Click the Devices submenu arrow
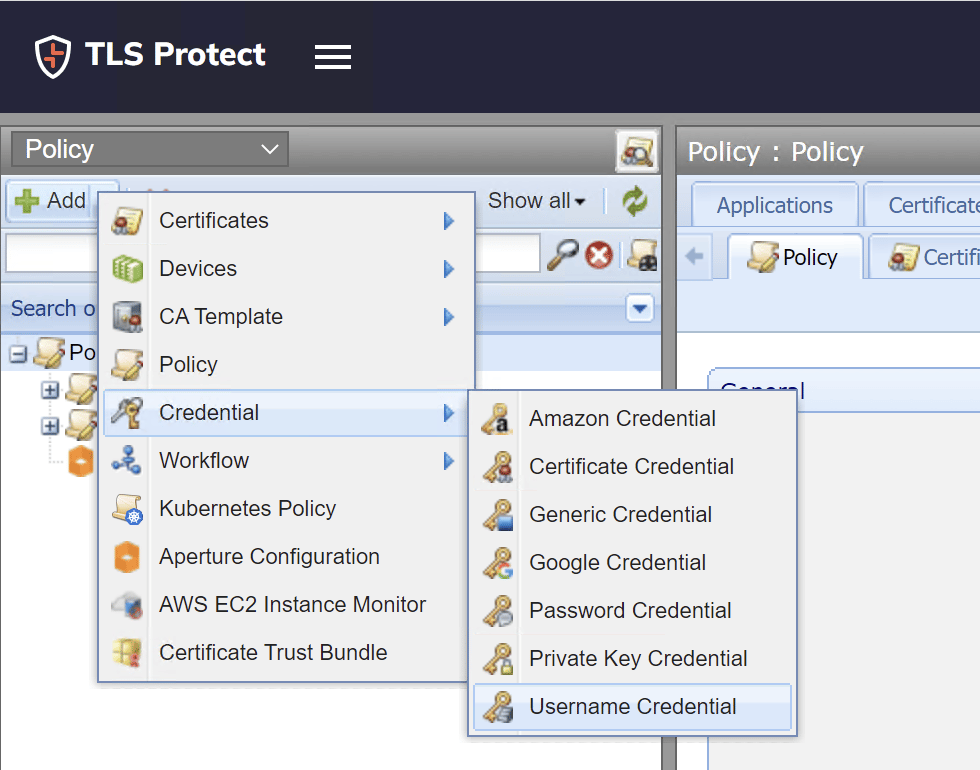 click(448, 269)
